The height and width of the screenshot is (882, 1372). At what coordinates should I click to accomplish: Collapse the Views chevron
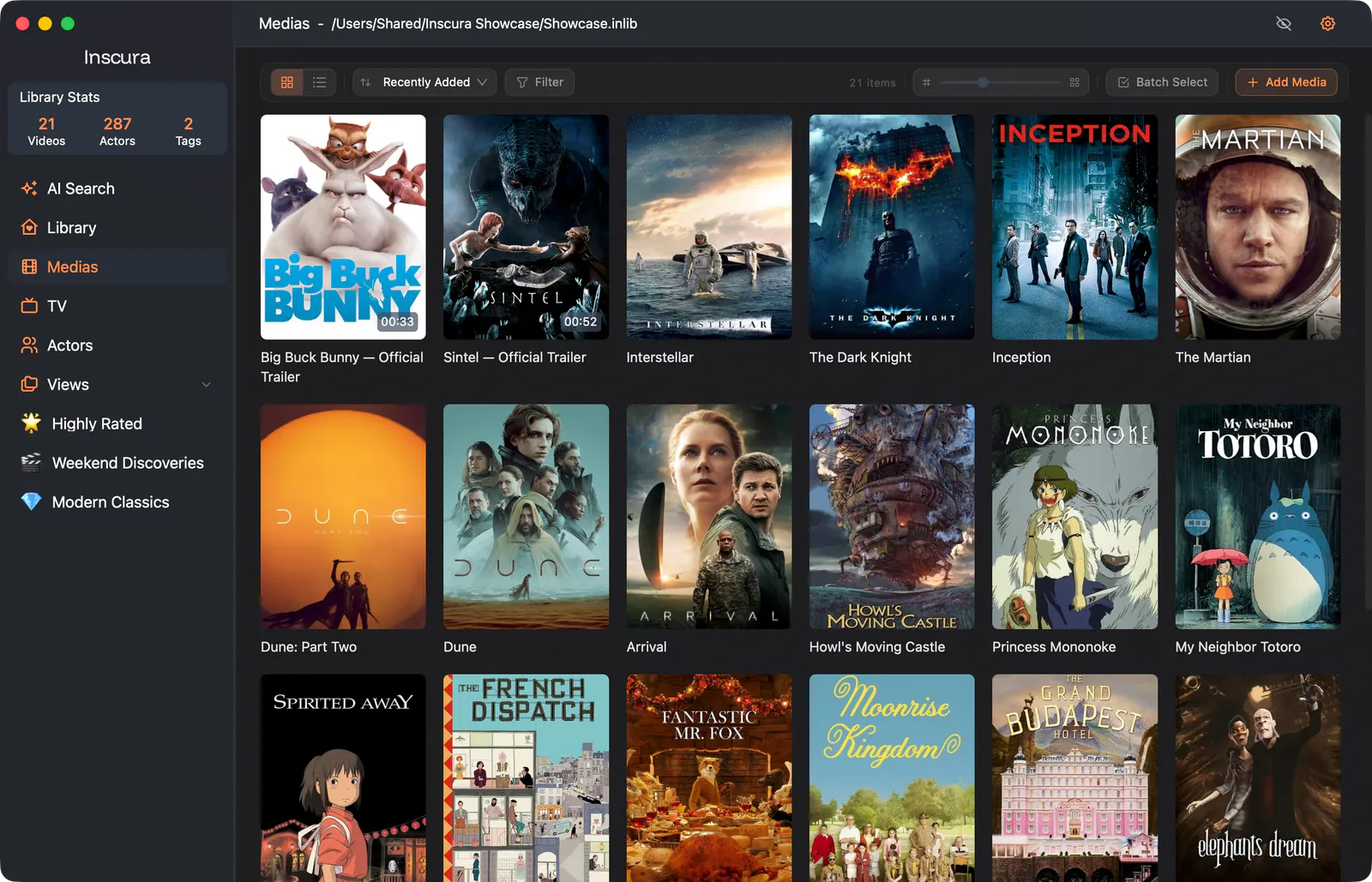click(207, 385)
